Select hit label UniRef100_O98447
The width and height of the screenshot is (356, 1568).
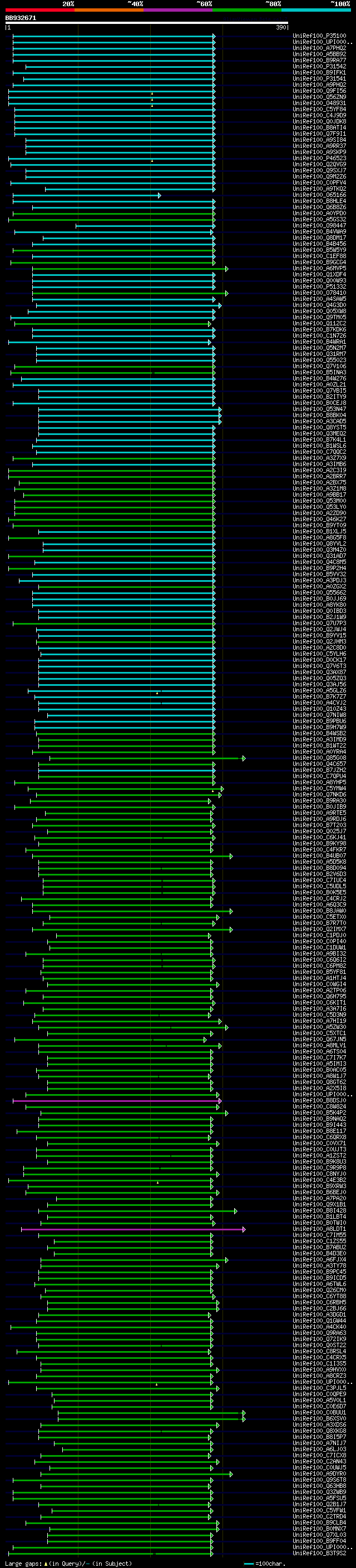tap(319, 226)
